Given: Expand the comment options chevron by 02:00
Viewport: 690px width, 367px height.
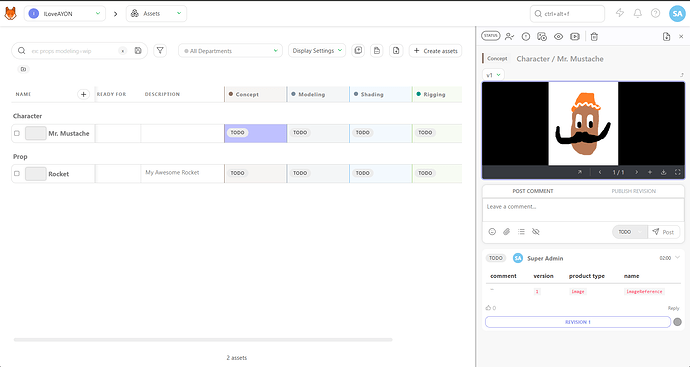Looking at the screenshot, I should pyautogui.click(x=678, y=257).
